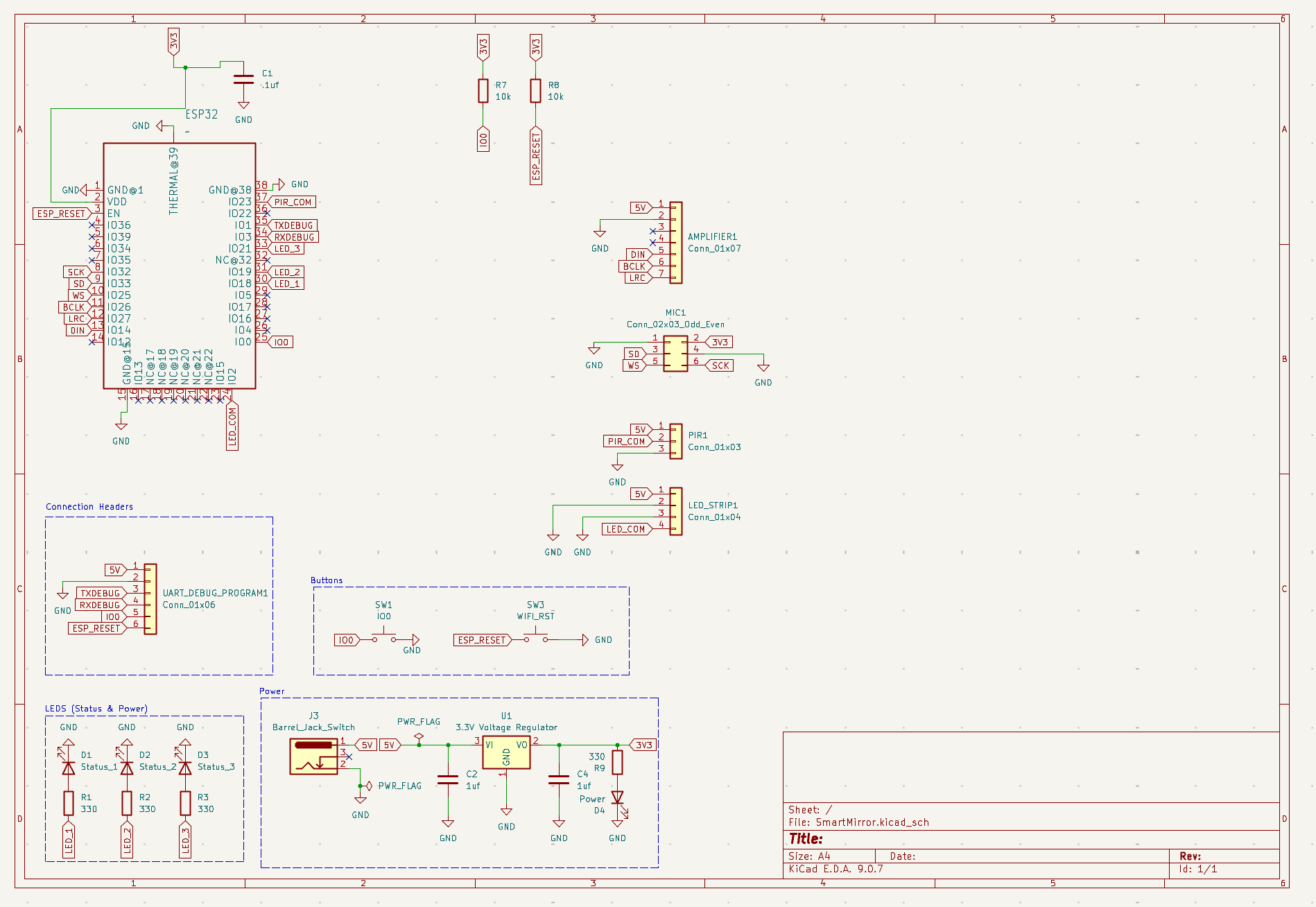Click the LED_1 label on ESP32 IO18
The width and height of the screenshot is (1316, 907).
[286, 284]
